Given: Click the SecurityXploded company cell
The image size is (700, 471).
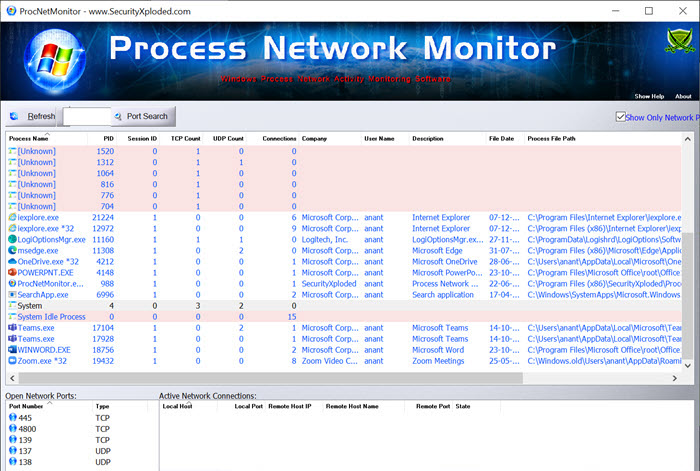Looking at the screenshot, I should [x=329, y=283].
